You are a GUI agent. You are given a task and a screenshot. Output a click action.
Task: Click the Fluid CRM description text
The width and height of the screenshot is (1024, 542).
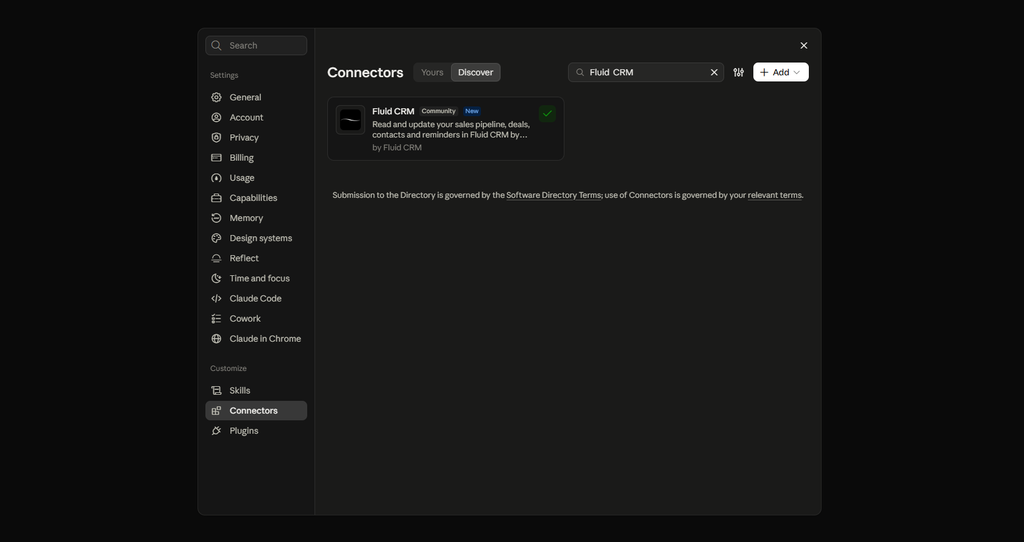pos(451,130)
